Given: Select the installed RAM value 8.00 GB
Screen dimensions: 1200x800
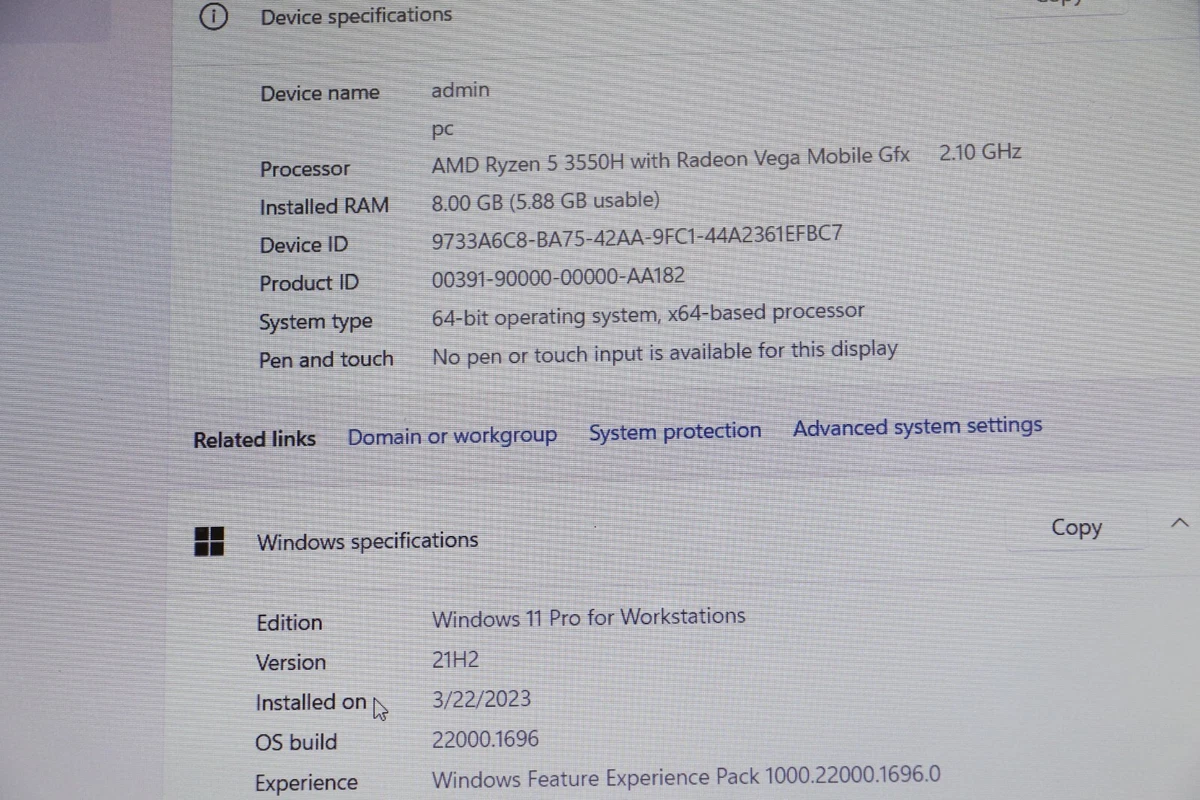Looking at the screenshot, I should pyautogui.click(x=546, y=200).
